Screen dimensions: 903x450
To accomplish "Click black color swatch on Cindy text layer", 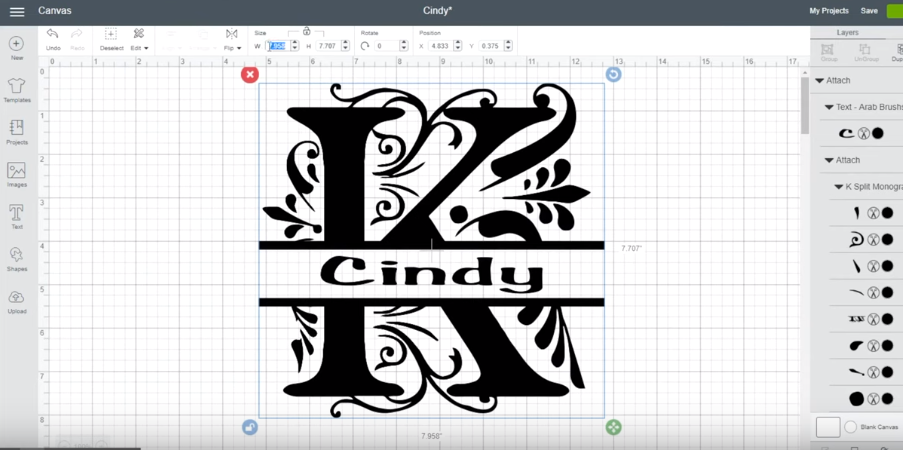I will (878, 134).
